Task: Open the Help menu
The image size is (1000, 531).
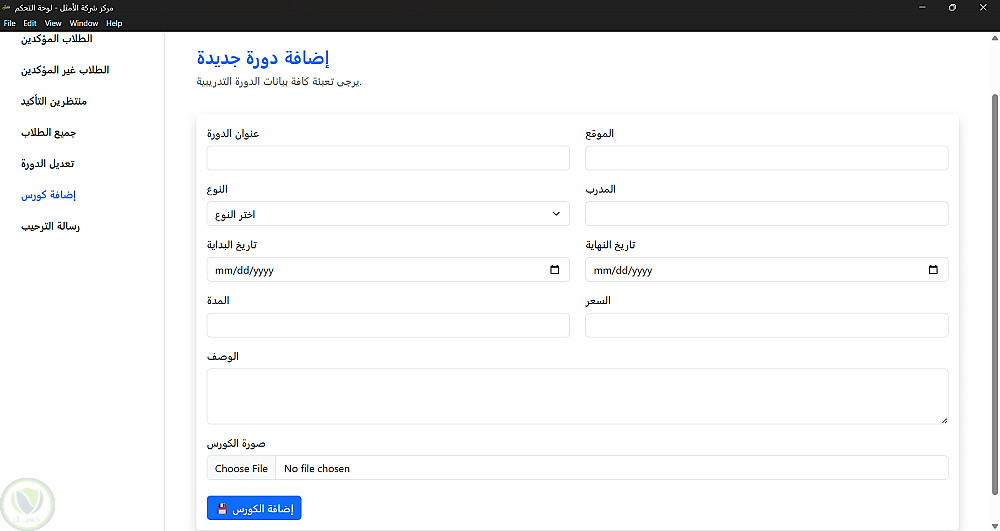Action: (x=114, y=23)
